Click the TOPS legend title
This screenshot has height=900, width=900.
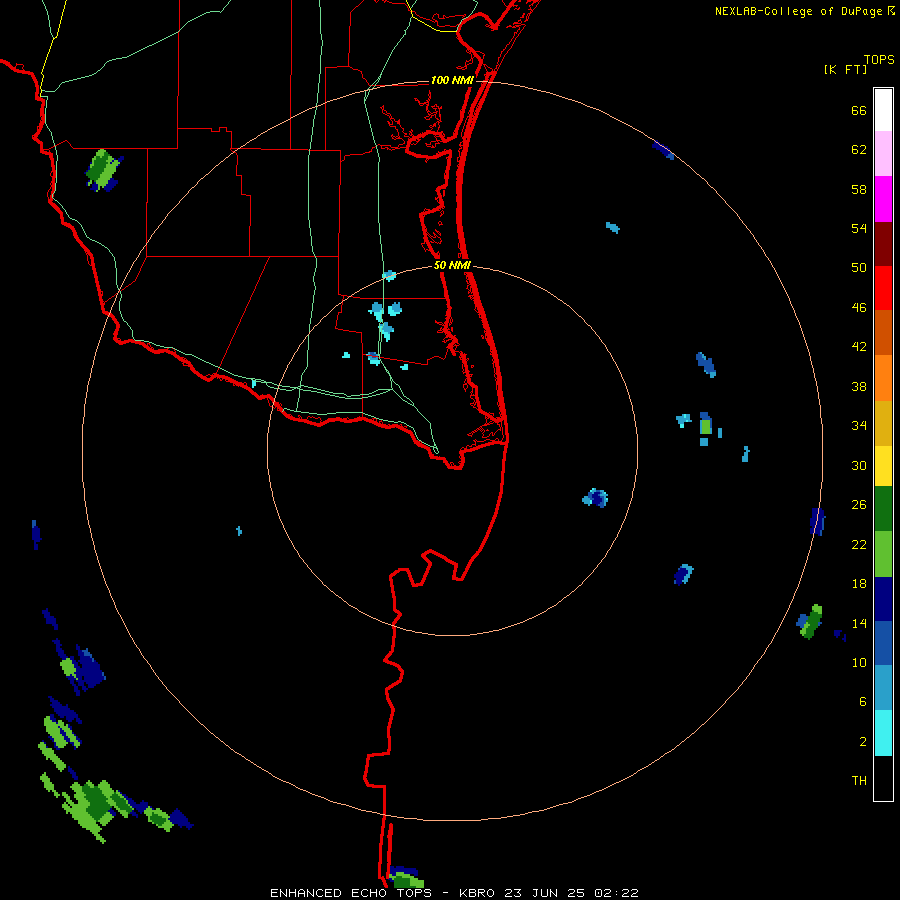point(879,60)
